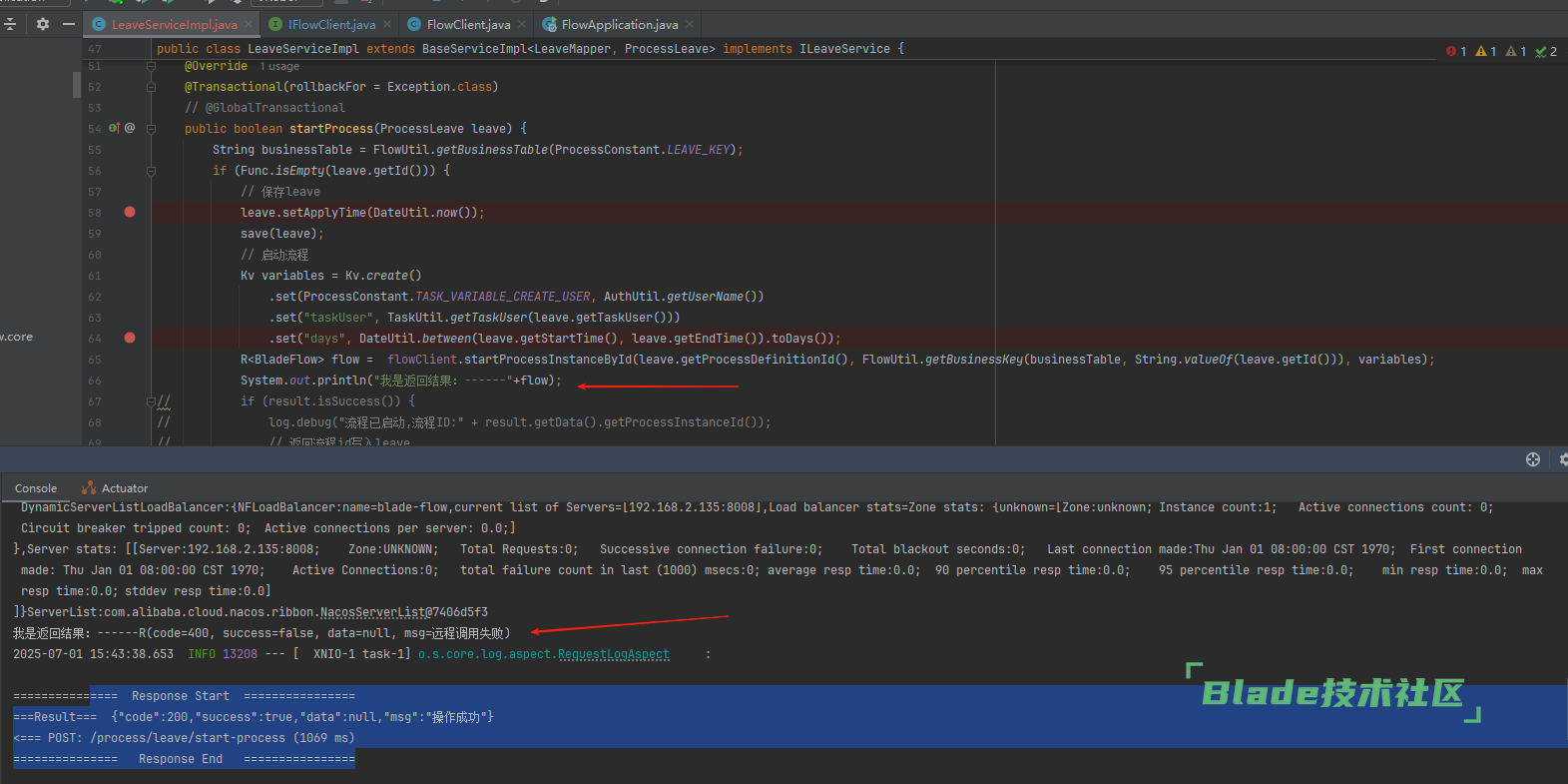Click 'DateUtil.between' on line 64

(415, 339)
